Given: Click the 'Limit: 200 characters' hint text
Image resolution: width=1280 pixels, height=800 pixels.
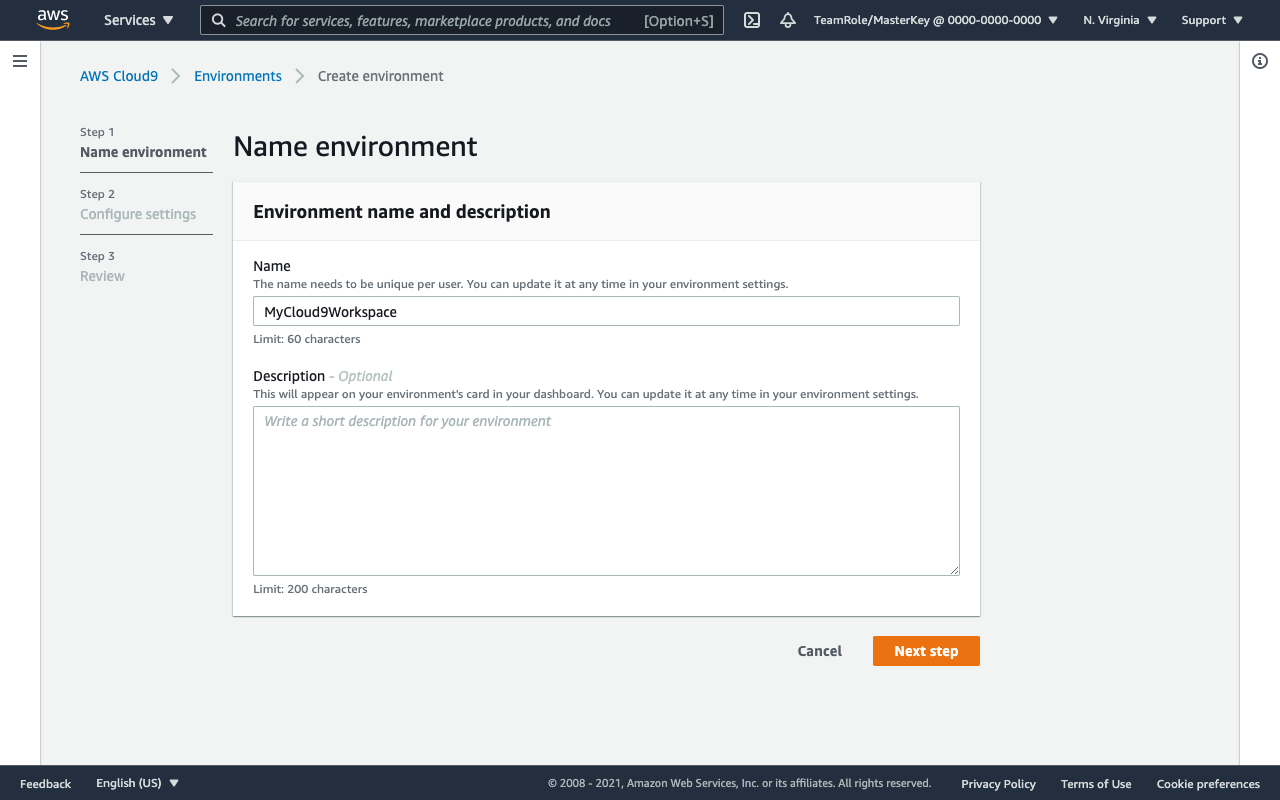Looking at the screenshot, I should coord(310,589).
